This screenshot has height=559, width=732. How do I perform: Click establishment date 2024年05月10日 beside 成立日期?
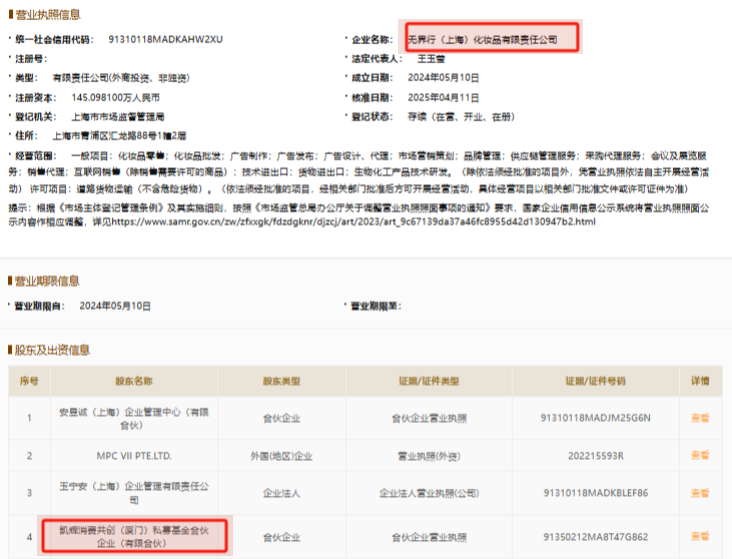[443, 78]
